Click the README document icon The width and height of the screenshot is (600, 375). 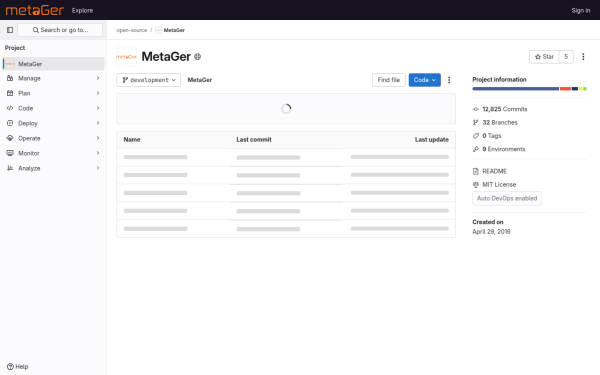coord(476,171)
